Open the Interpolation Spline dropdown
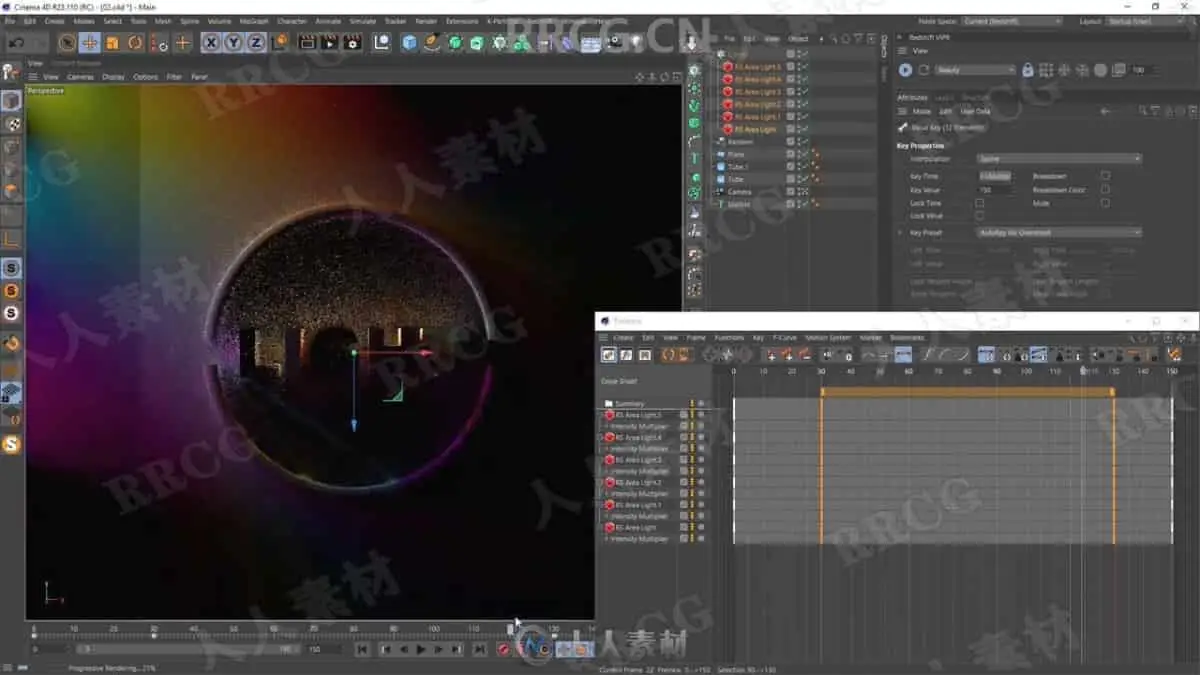1200x675 pixels. pyautogui.click(x=1058, y=158)
